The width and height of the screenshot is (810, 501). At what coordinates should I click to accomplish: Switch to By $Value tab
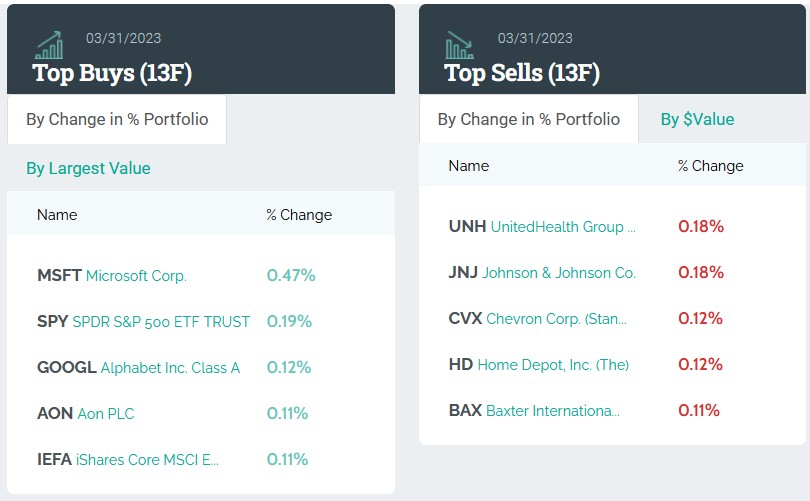click(697, 120)
